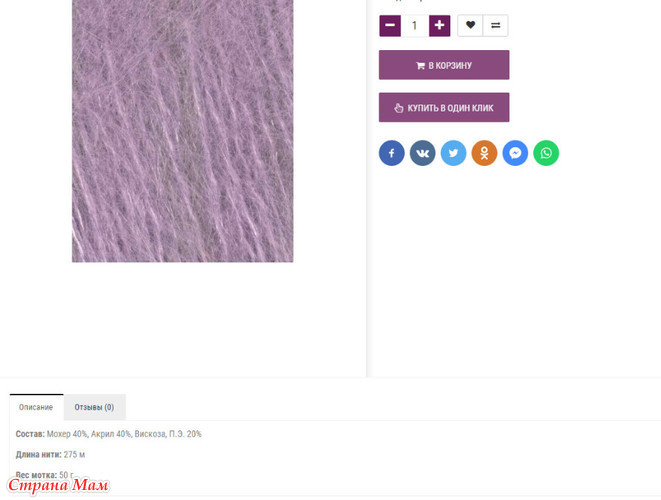The image size is (661, 500).
Task: Share product via WhatsApp
Action: pyautogui.click(x=546, y=153)
